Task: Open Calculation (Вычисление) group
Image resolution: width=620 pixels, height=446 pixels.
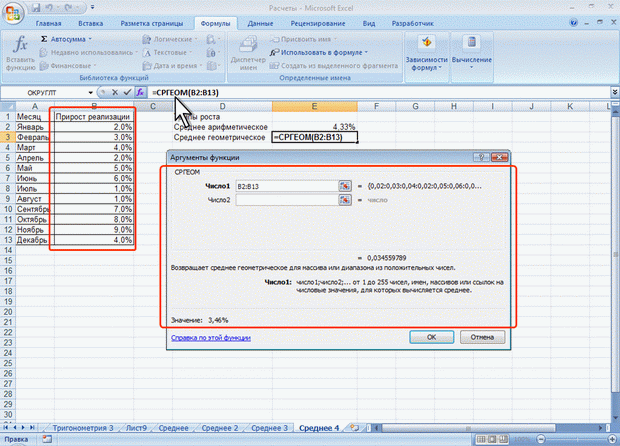Action: (472, 55)
